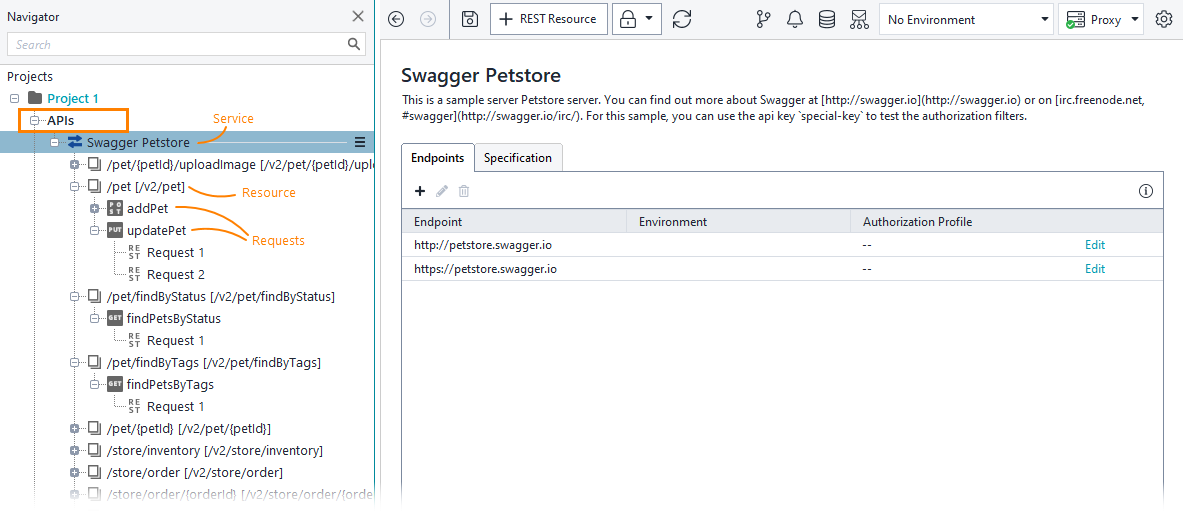Go back with the left arrow button
1183x512 pixels.
coord(396,20)
